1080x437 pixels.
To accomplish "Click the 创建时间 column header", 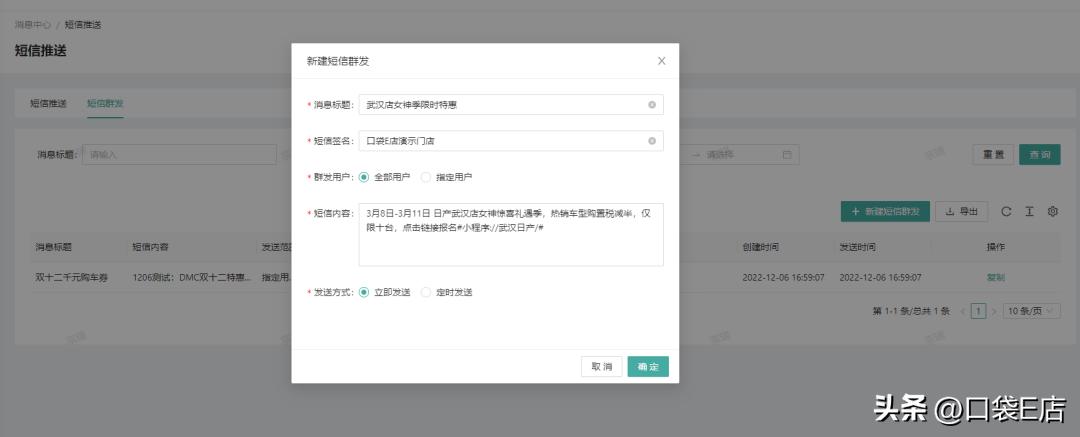I will [x=760, y=247].
